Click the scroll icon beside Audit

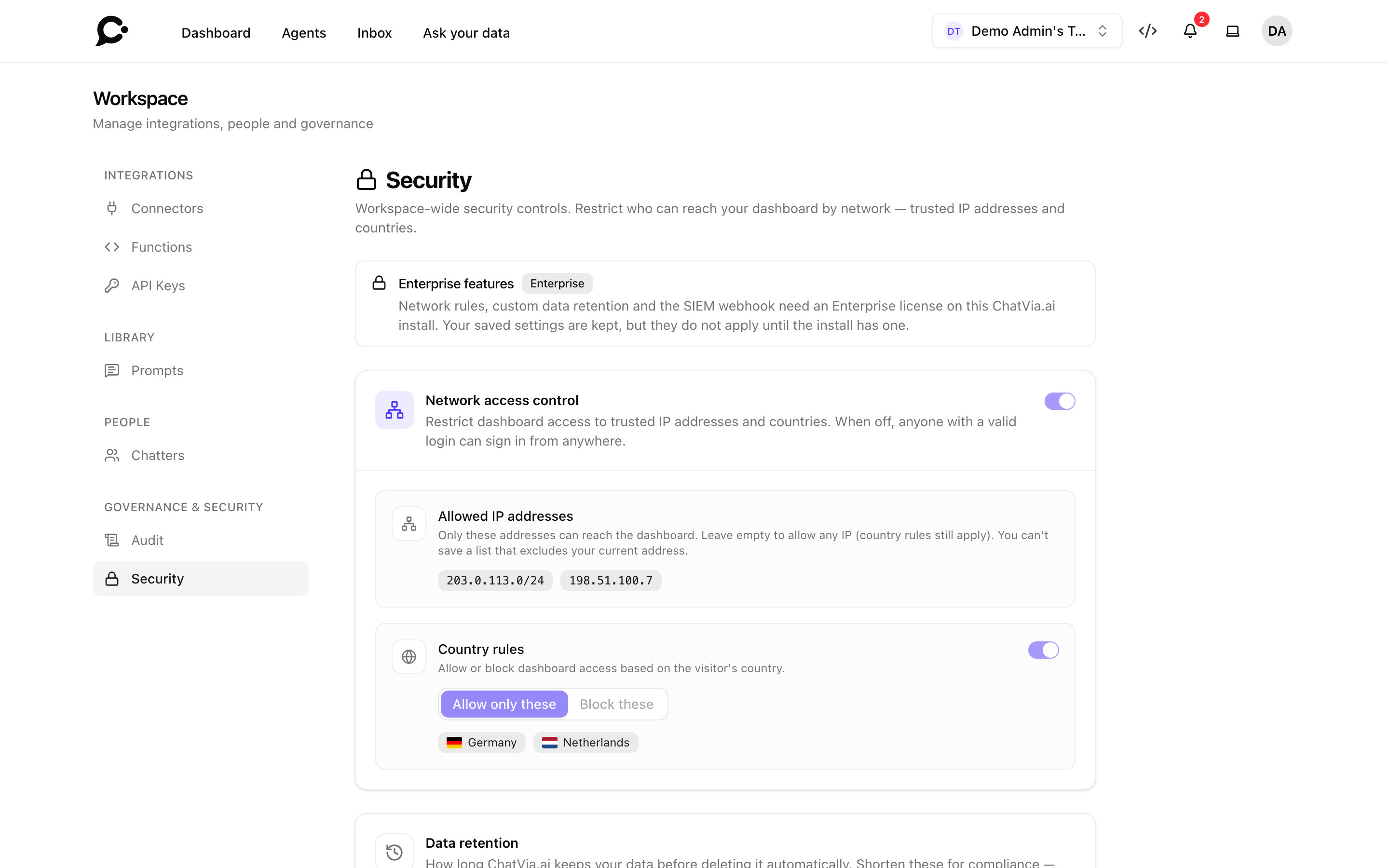(112, 540)
